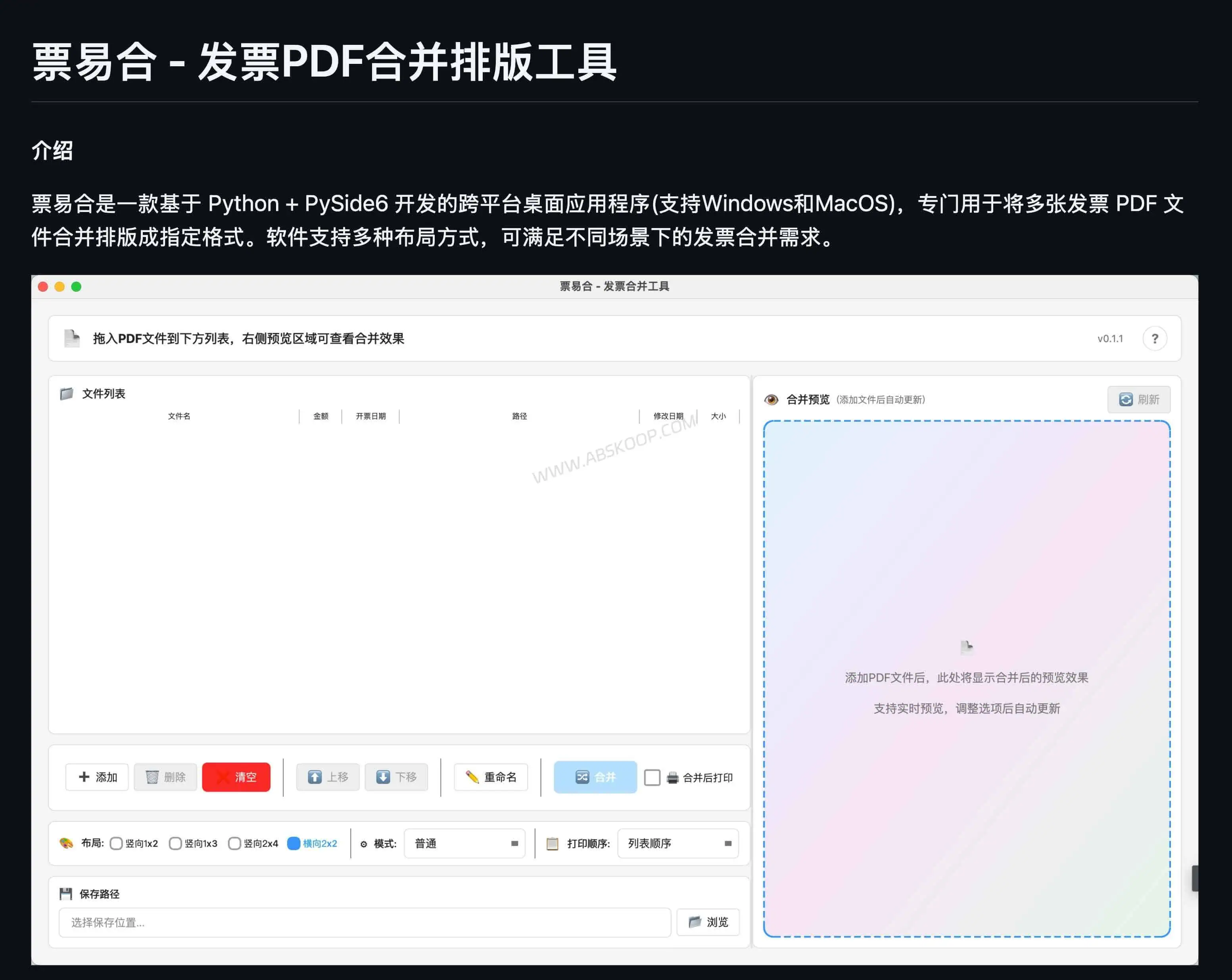Click the 选择保存位置 path input field
Viewport: 1232px width, 980px height.
click(x=365, y=922)
